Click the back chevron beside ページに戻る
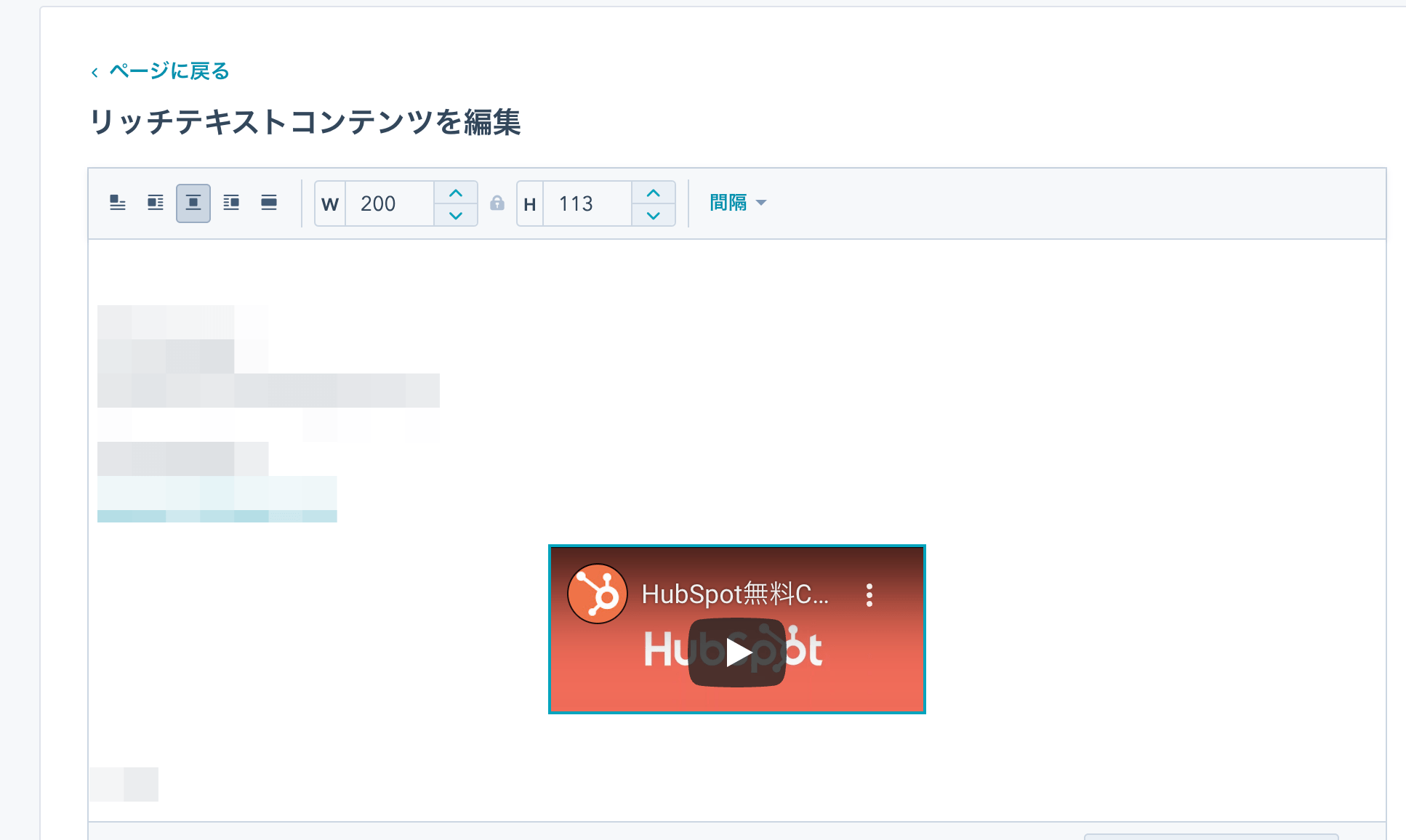The width and height of the screenshot is (1406, 840). (x=95, y=72)
